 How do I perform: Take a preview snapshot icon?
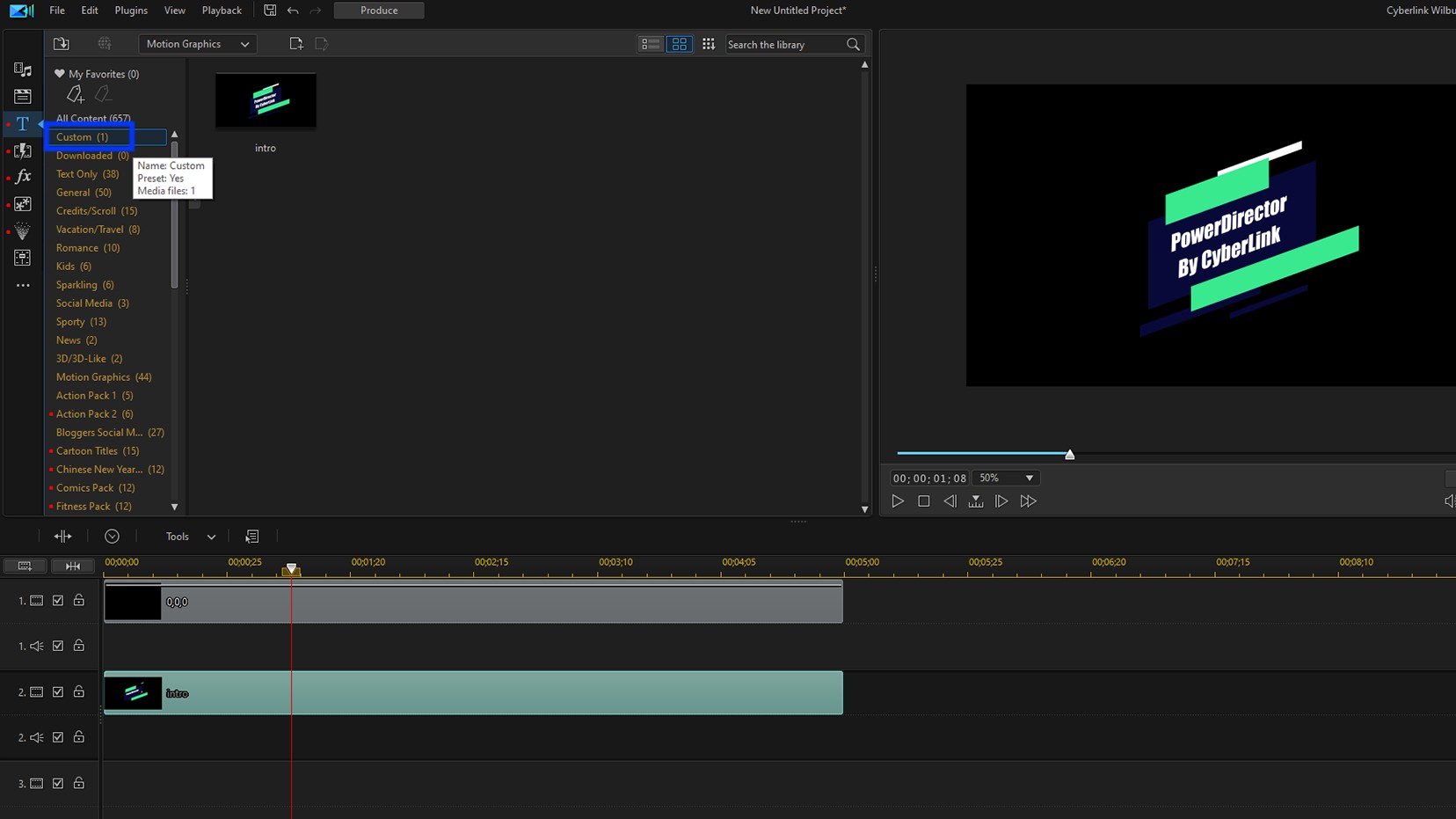click(x=976, y=501)
